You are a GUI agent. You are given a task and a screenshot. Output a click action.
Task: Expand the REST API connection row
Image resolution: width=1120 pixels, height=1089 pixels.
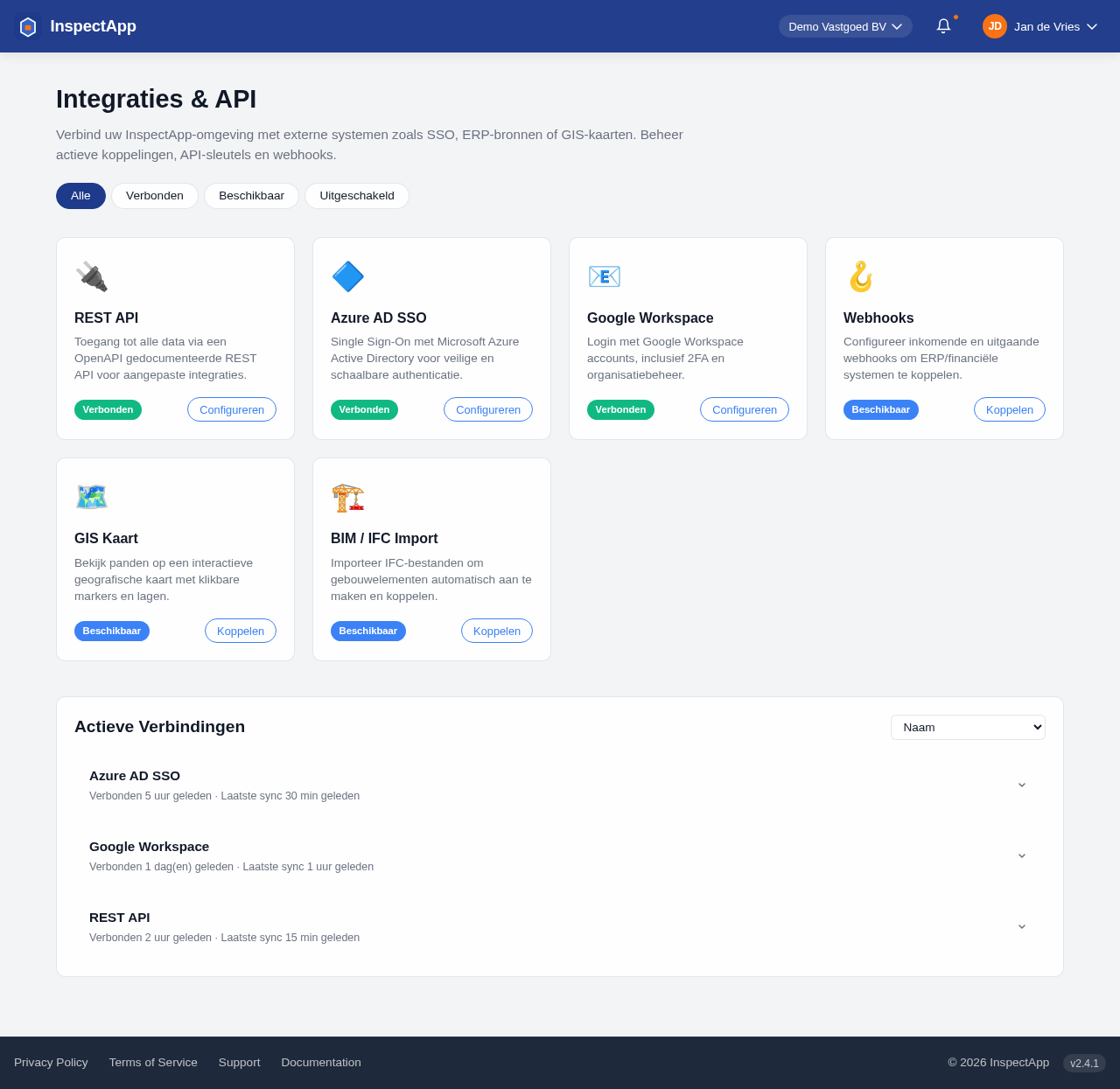[x=560, y=926]
